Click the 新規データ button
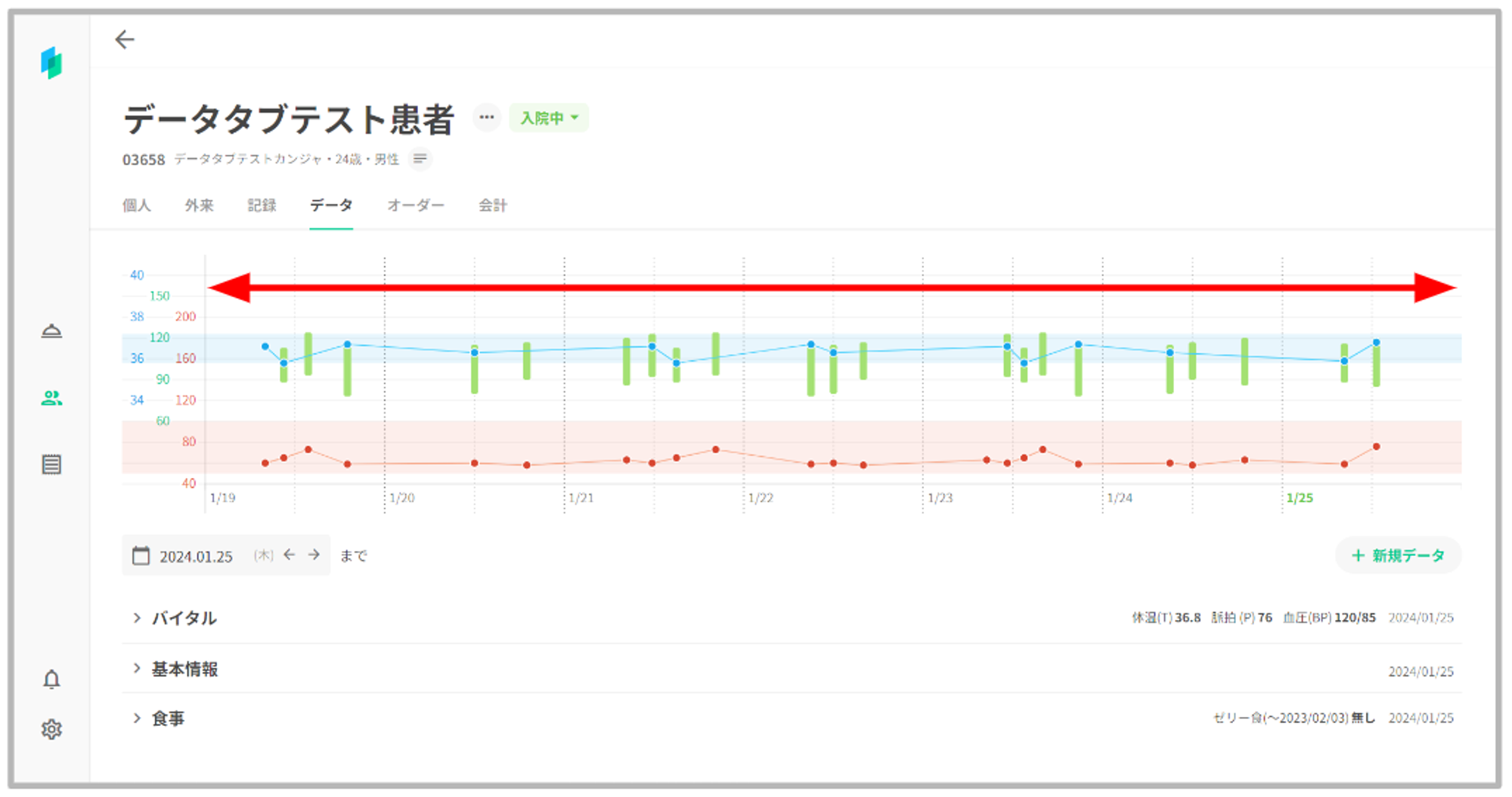This screenshot has height=797, width=1512. 1399,556
